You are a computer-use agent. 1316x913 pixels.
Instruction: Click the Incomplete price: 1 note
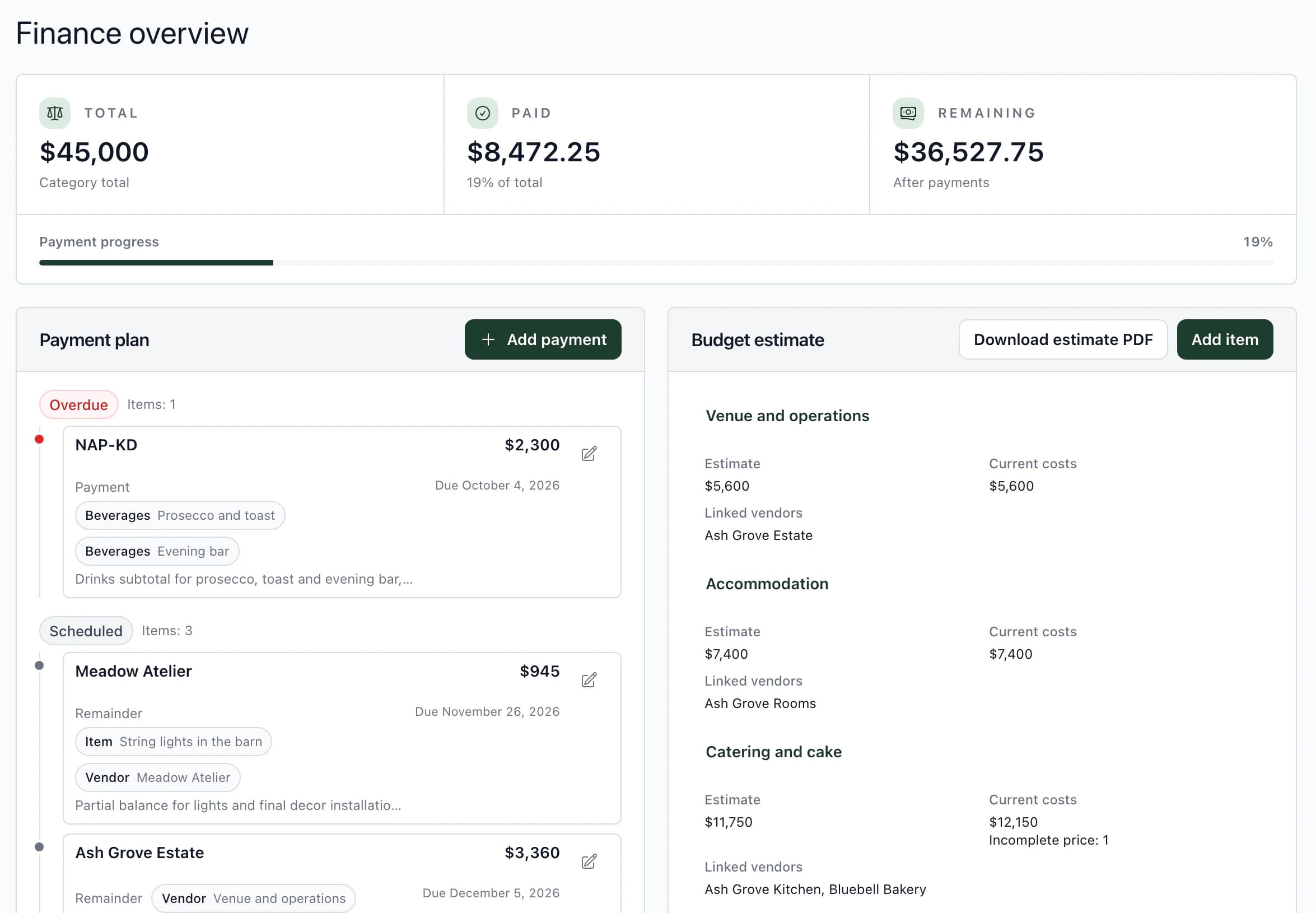pyautogui.click(x=1048, y=840)
